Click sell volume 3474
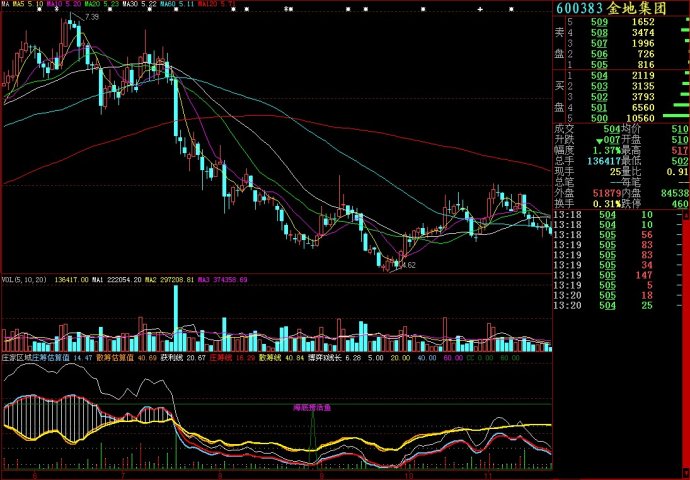Viewport: 690px width, 480px height. [643, 33]
